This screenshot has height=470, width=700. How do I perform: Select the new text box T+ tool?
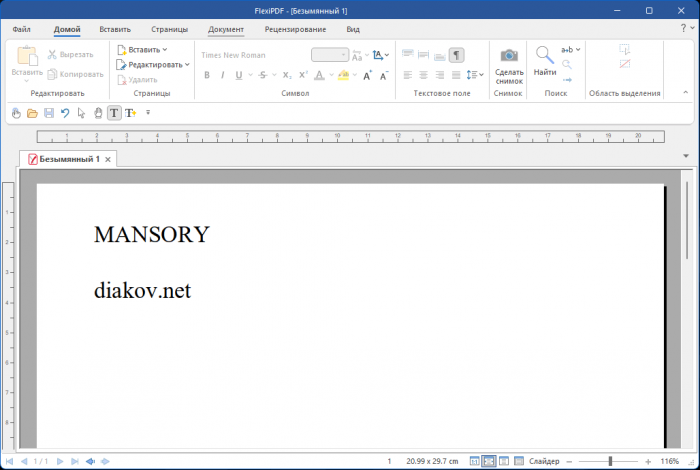click(130, 113)
